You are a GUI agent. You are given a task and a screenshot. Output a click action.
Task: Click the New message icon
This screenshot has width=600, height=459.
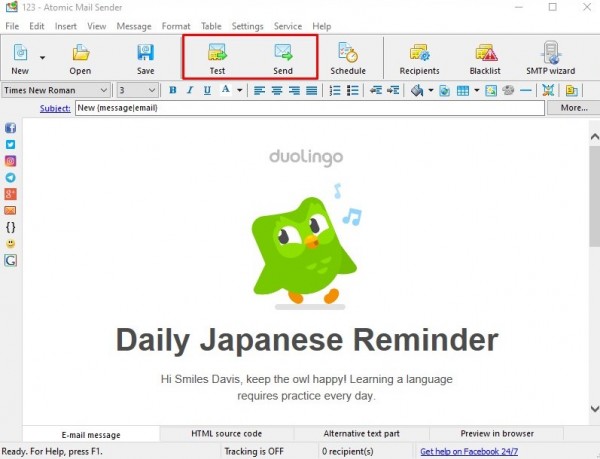pos(20,52)
